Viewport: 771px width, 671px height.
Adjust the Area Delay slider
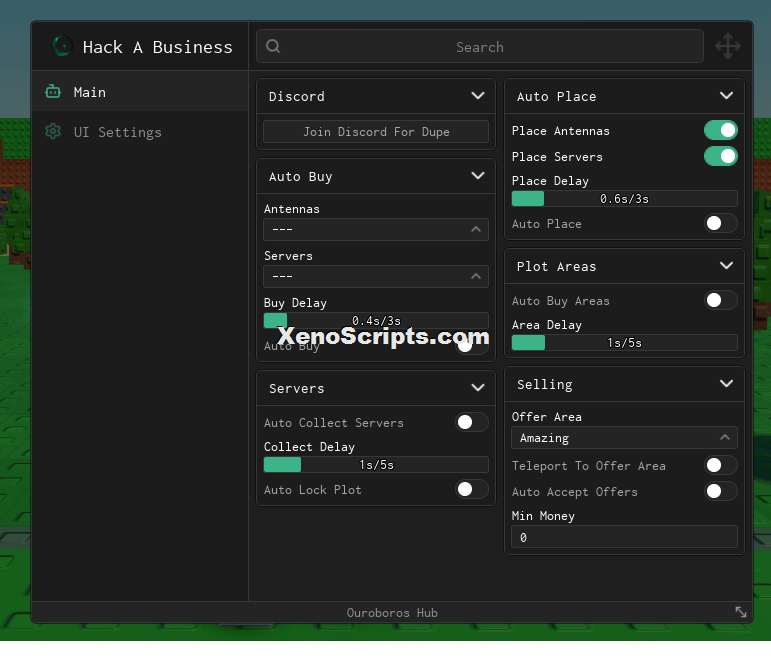point(624,343)
